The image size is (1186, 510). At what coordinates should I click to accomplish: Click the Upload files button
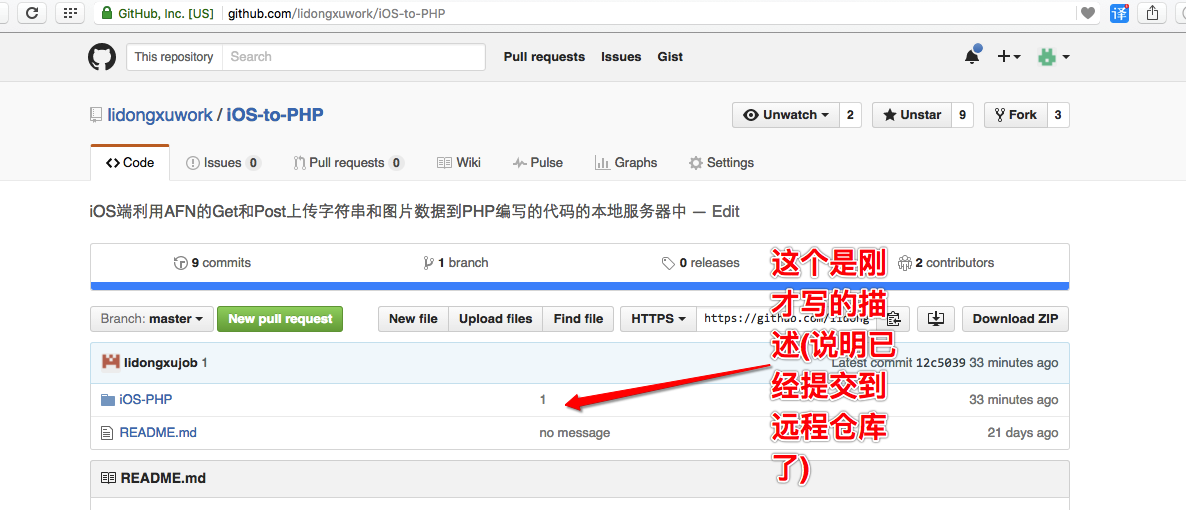tap(495, 319)
